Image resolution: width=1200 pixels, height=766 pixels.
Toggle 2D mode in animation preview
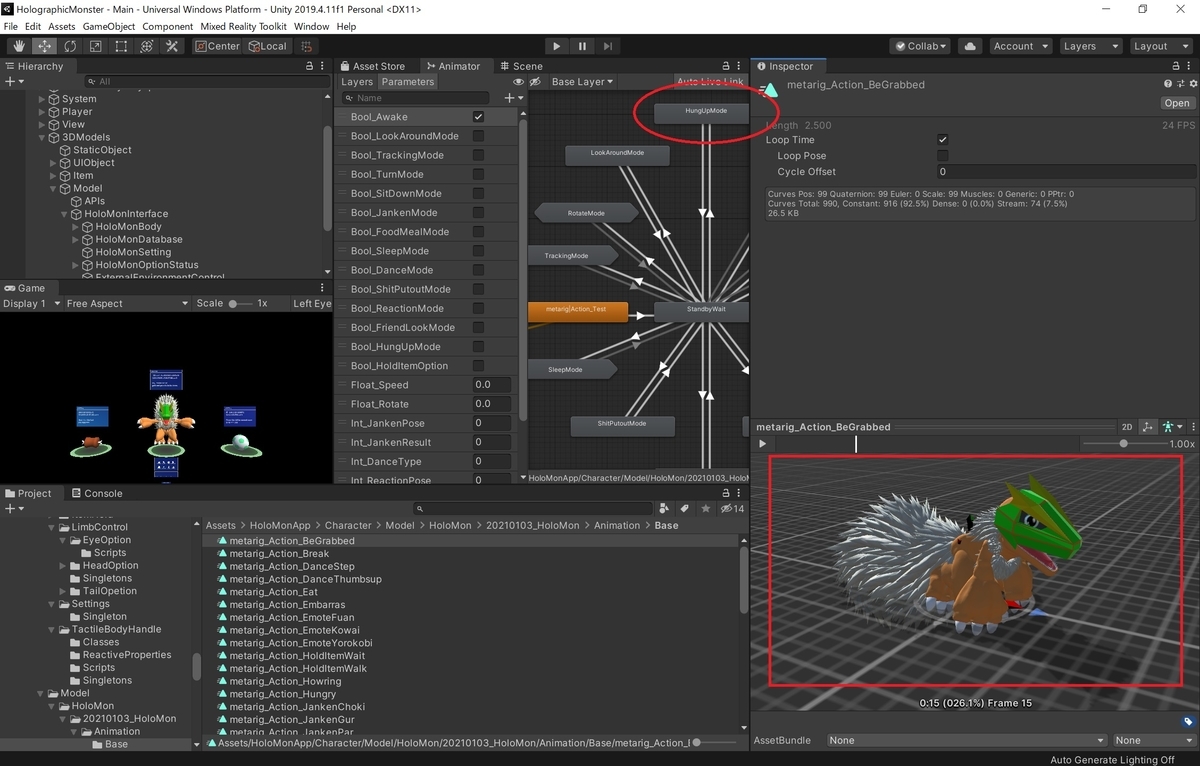click(1127, 427)
